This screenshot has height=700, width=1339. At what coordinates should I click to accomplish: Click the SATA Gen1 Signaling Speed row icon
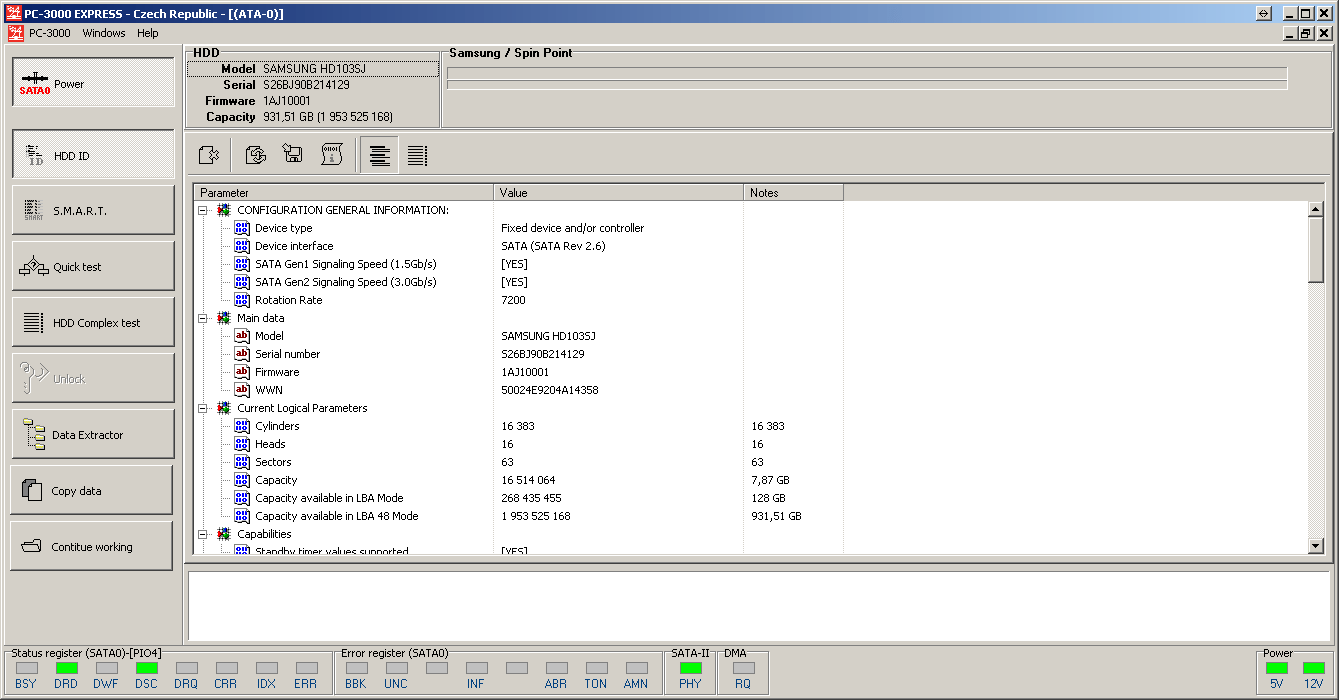[x=242, y=264]
